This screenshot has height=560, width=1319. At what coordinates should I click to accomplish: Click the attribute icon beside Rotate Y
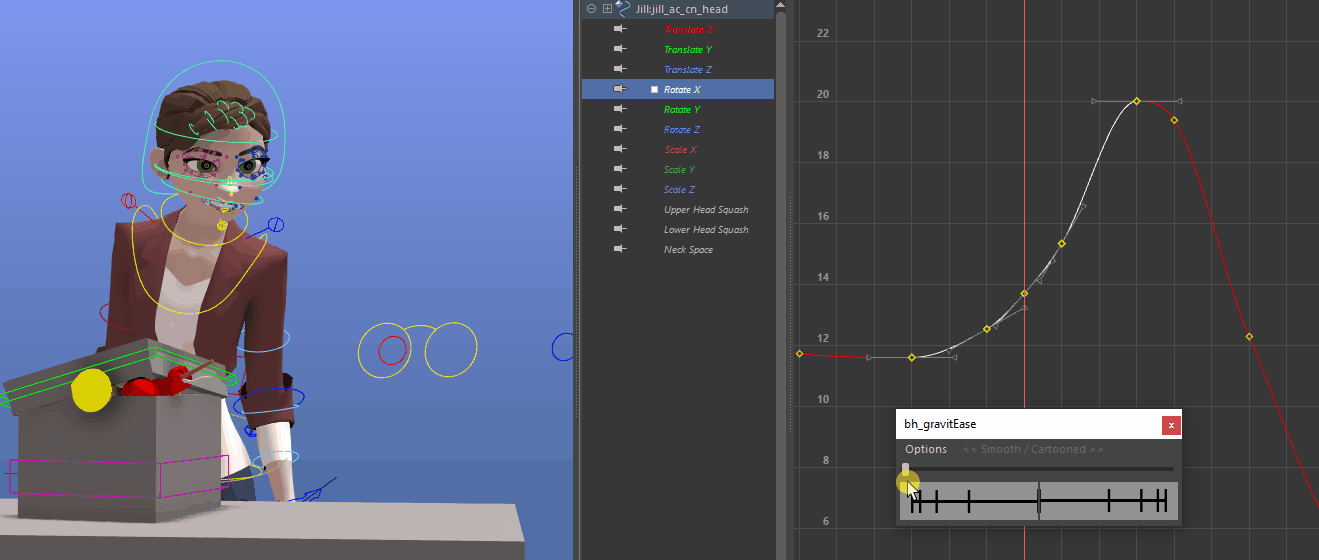point(620,109)
